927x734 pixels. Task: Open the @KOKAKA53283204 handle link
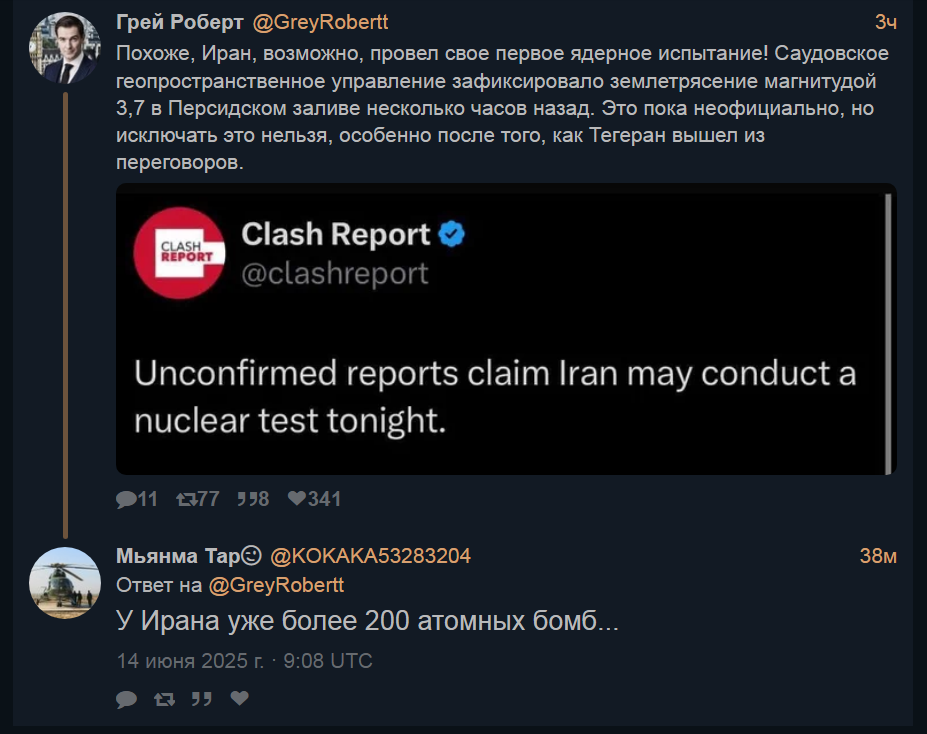[370, 556]
